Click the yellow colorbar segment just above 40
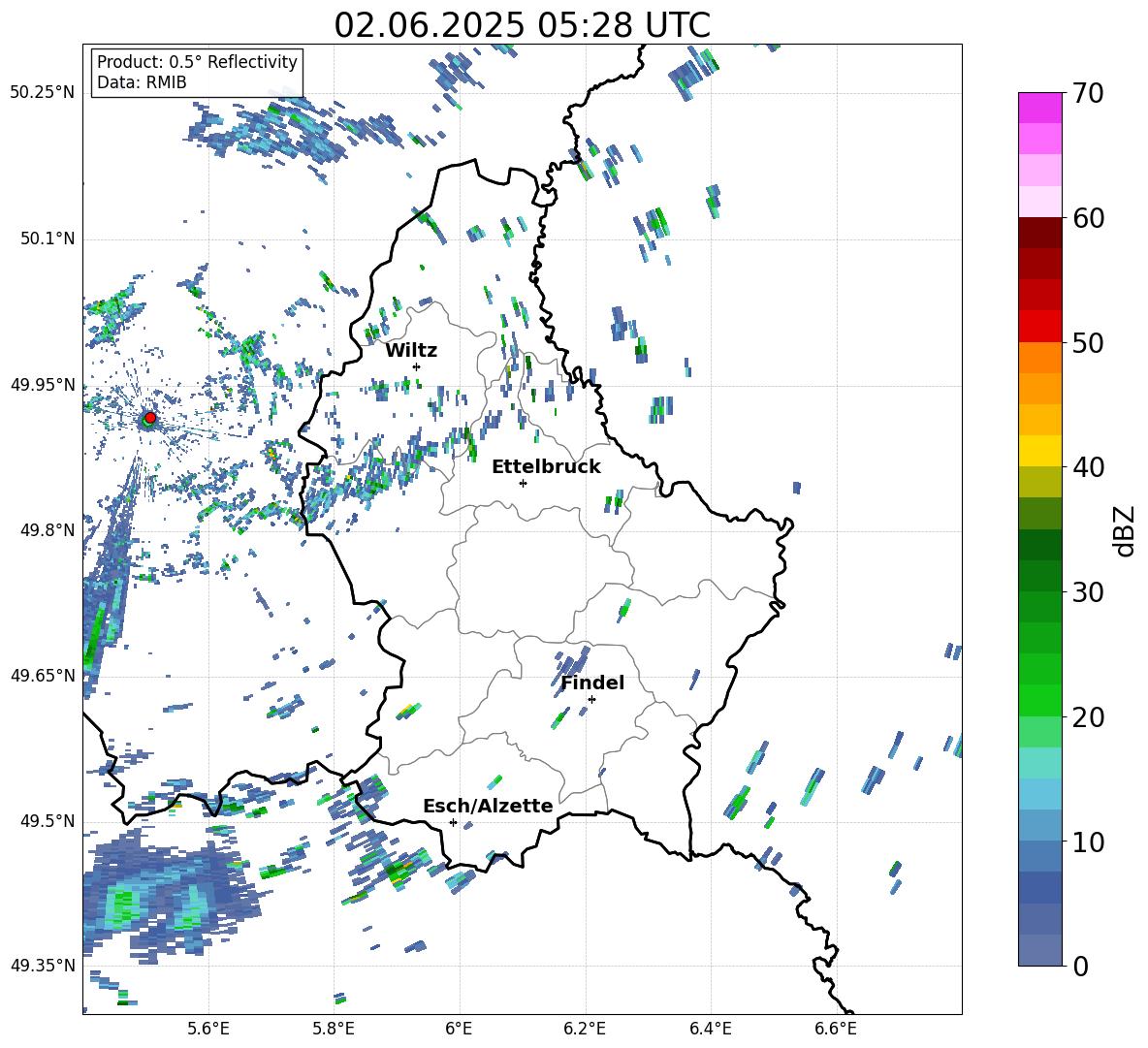Screen dimensions: 1148x1048 1039,451
